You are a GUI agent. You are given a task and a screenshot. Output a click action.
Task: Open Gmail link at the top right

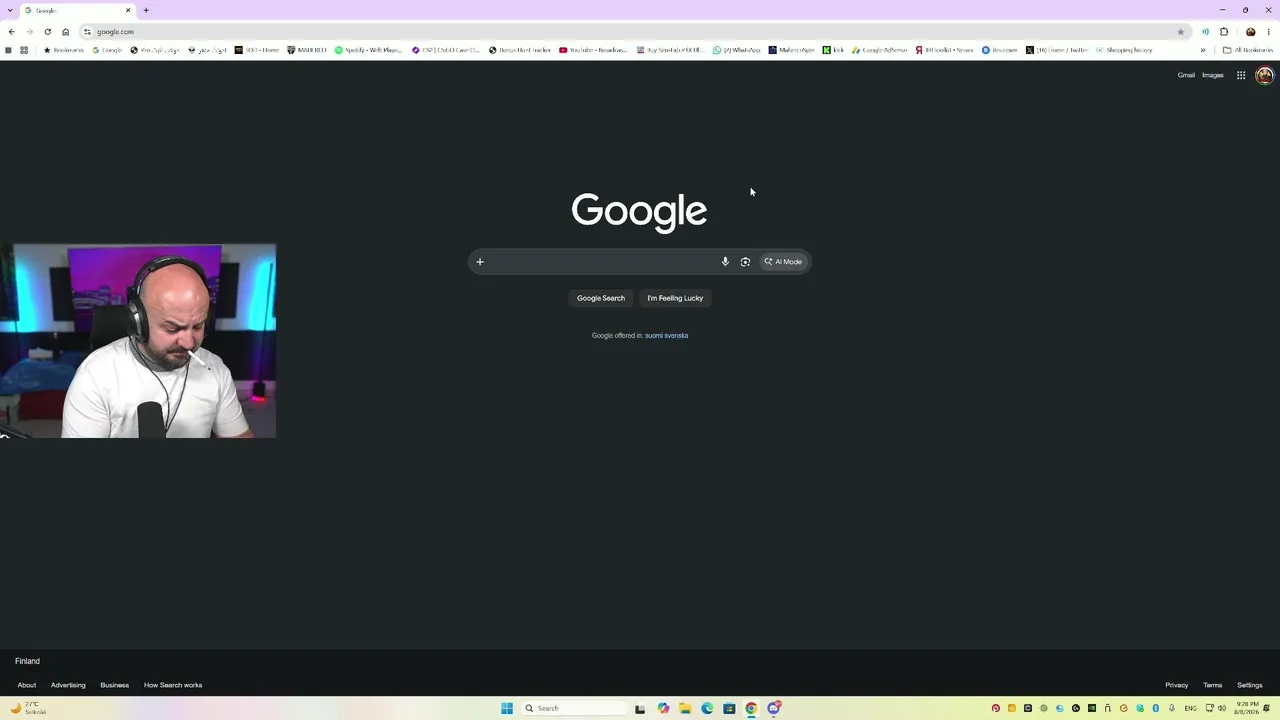[1186, 75]
